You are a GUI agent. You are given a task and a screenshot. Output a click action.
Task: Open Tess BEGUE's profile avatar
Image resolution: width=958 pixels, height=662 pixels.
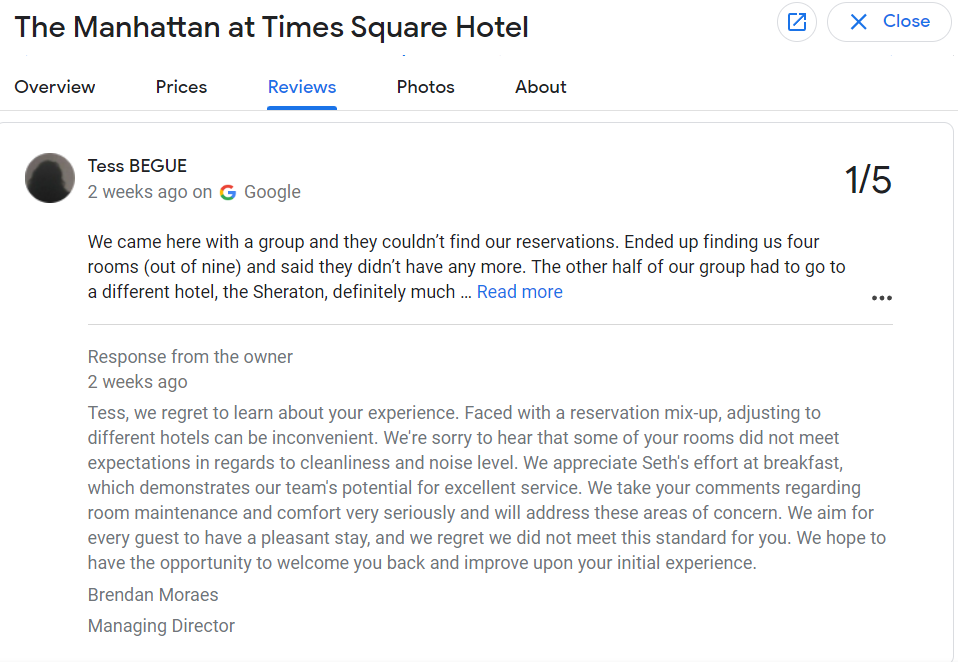click(x=50, y=178)
